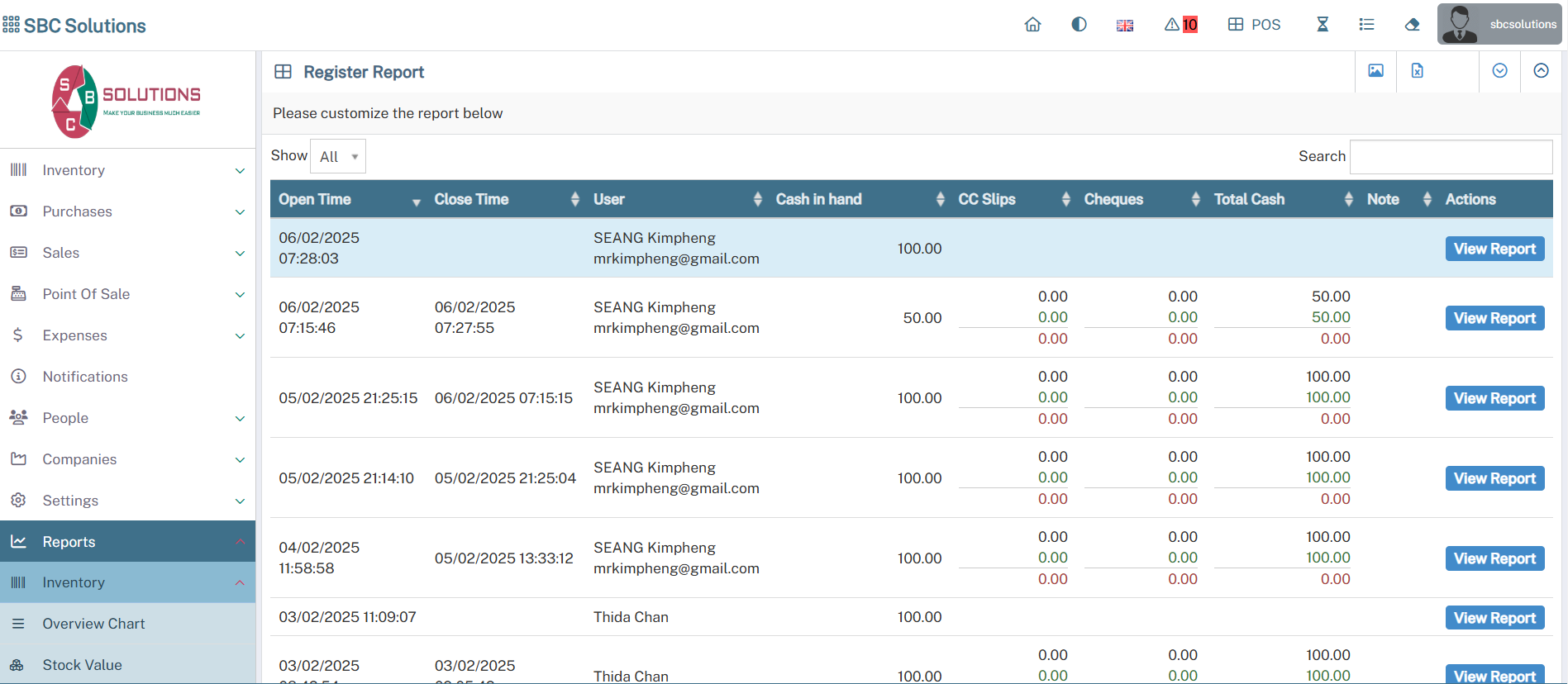1568x684 pixels.
Task: Click the eraser icon in top bar
Action: [1412, 25]
